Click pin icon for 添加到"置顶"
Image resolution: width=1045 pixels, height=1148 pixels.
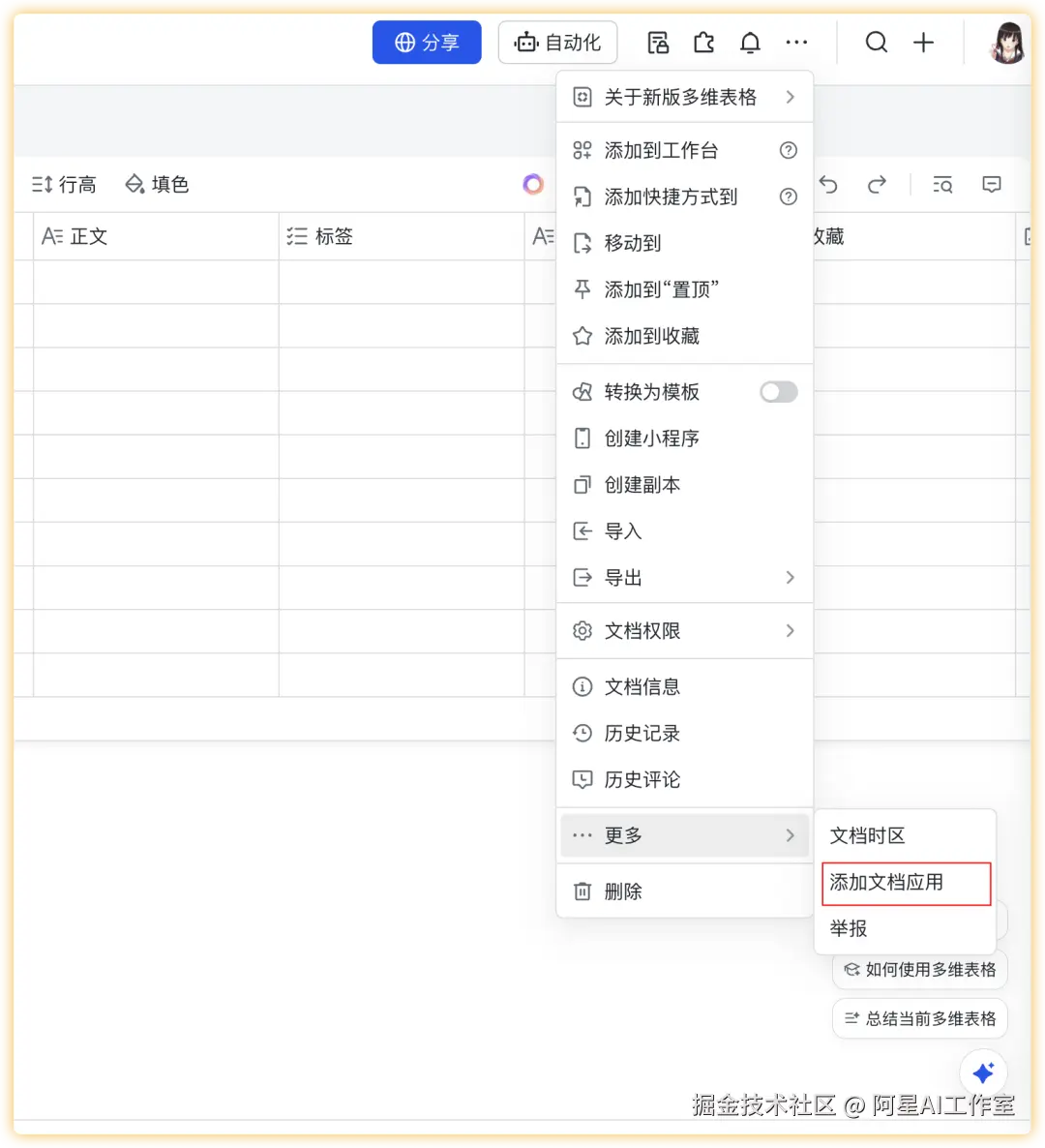[582, 290]
